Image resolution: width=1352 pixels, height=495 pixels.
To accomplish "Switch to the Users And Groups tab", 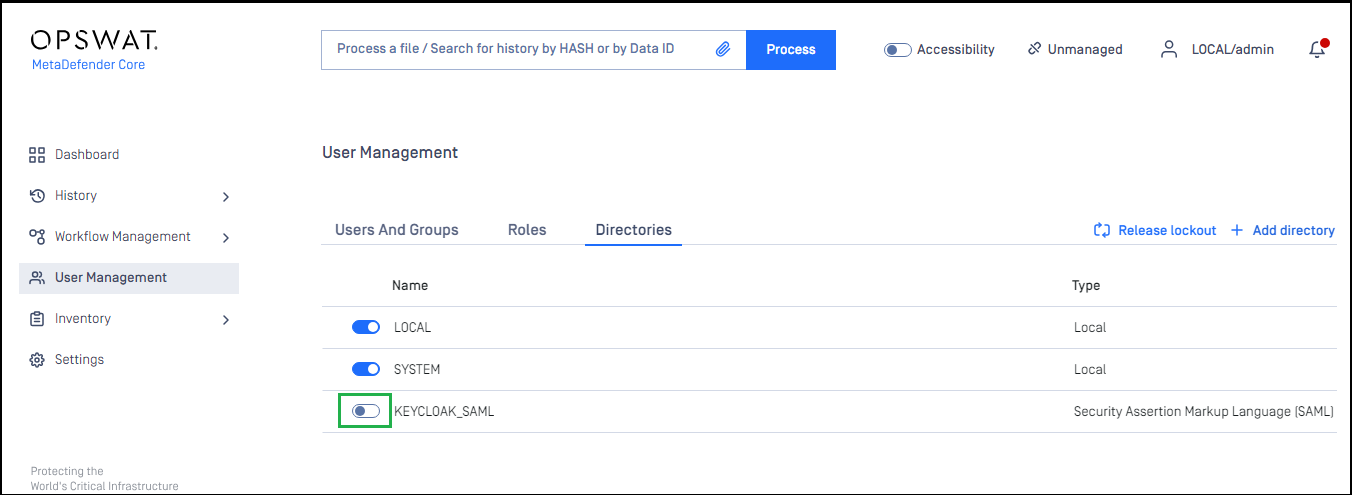I will [397, 230].
